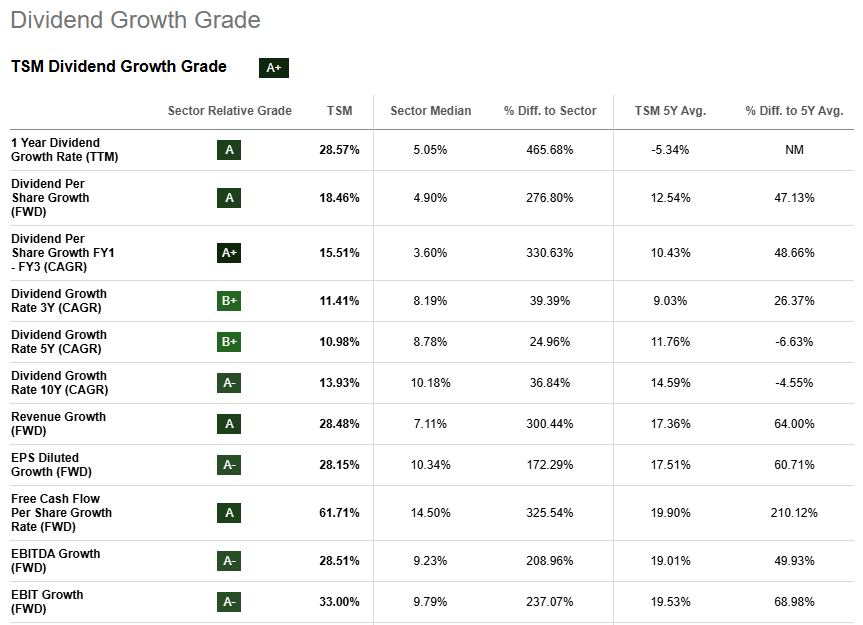Open the Dividend Growth Rate 10Y (CAGR) row label
Screen dimensions: 863x625
pos(59,383)
